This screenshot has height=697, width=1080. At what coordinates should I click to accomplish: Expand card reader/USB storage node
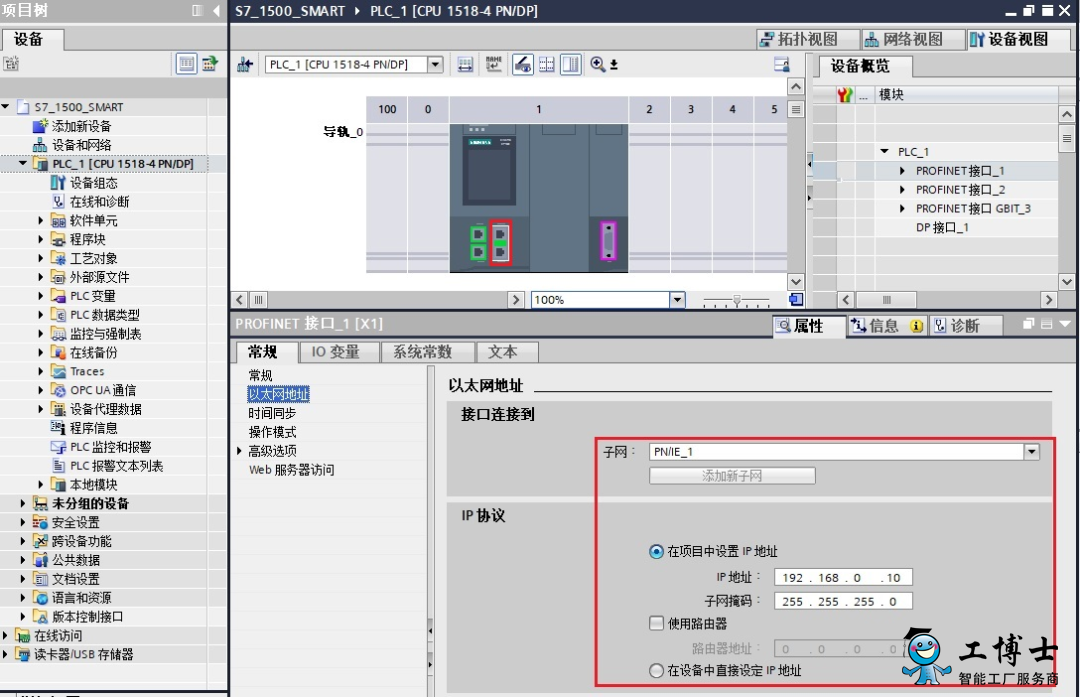tap(6, 654)
